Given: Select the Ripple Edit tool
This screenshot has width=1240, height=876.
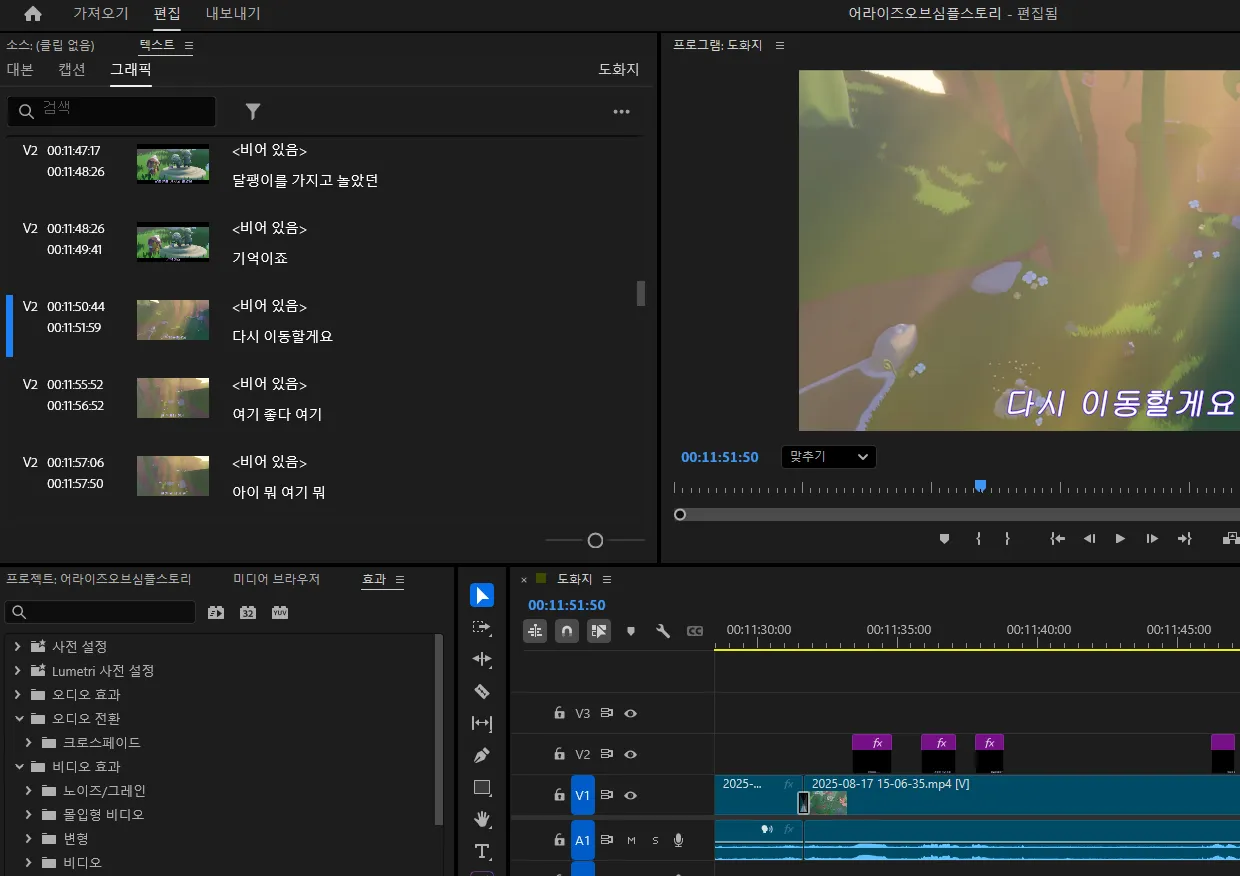Looking at the screenshot, I should 482,659.
